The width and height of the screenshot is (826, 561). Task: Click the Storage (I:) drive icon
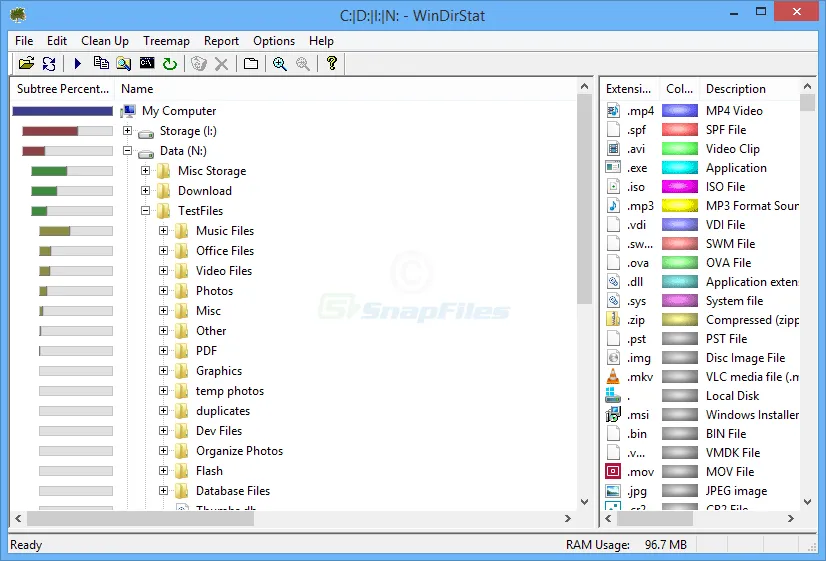(146, 132)
